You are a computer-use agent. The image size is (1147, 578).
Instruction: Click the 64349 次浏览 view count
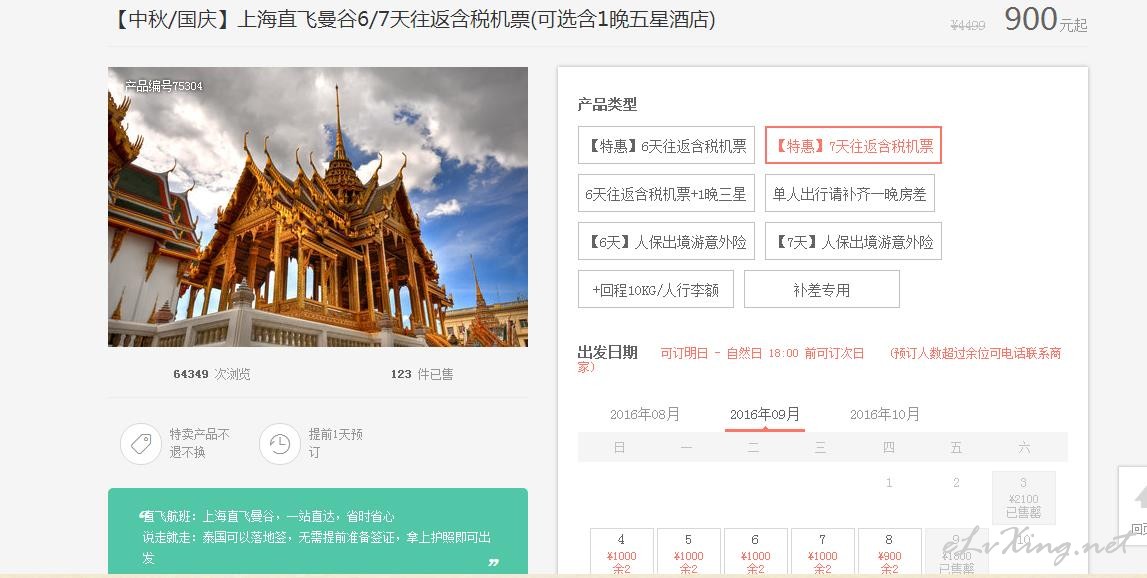[211, 374]
